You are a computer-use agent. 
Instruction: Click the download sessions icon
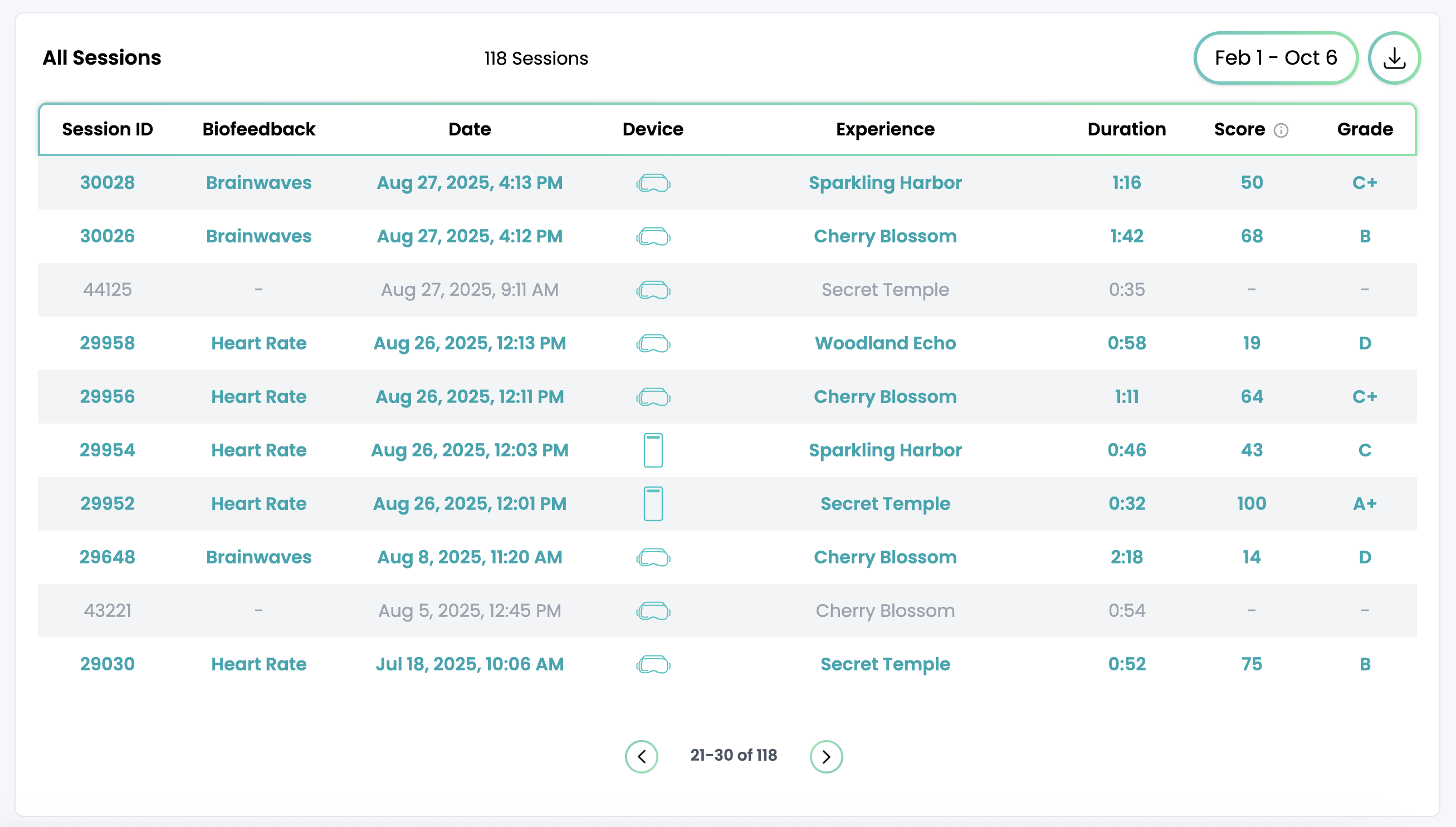click(1394, 58)
